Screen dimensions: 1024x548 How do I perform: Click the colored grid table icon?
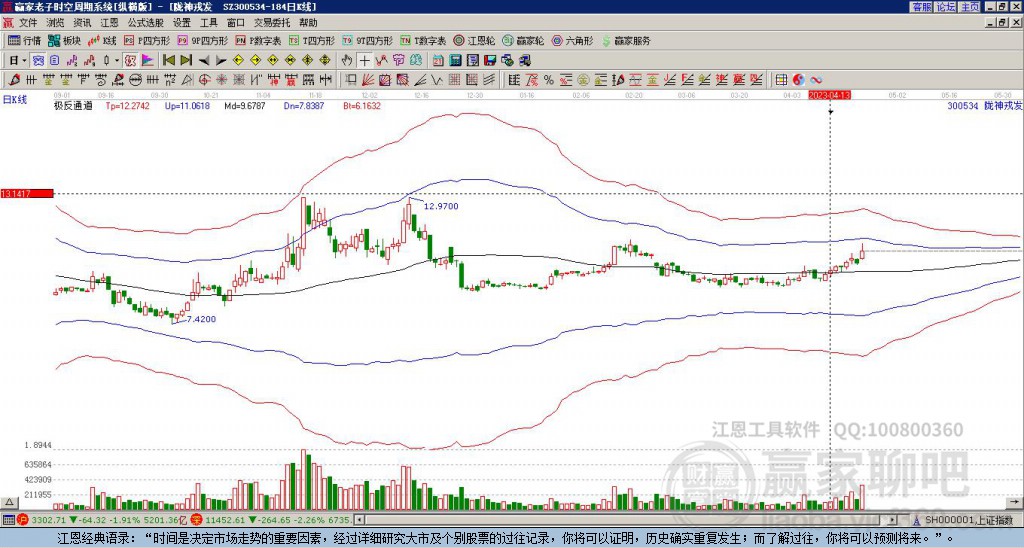pos(781,80)
